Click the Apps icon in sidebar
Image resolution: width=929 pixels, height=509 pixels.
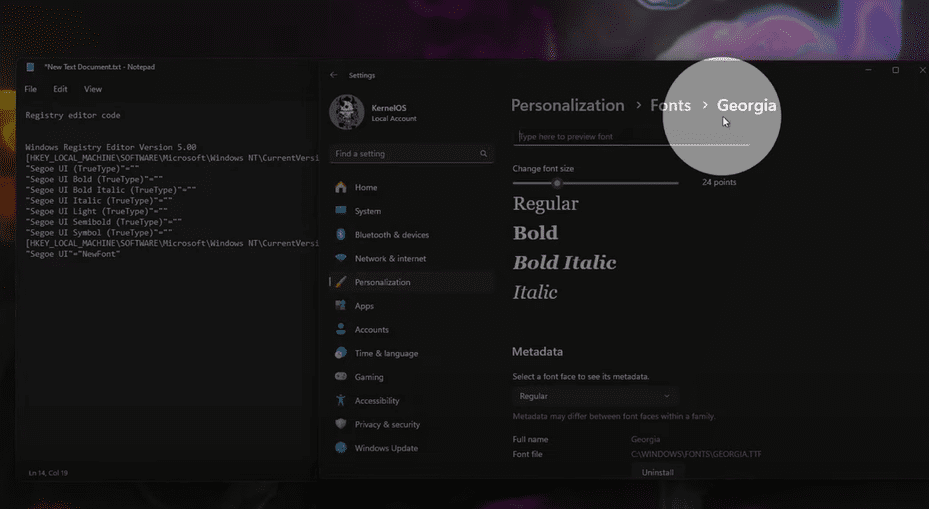point(341,306)
